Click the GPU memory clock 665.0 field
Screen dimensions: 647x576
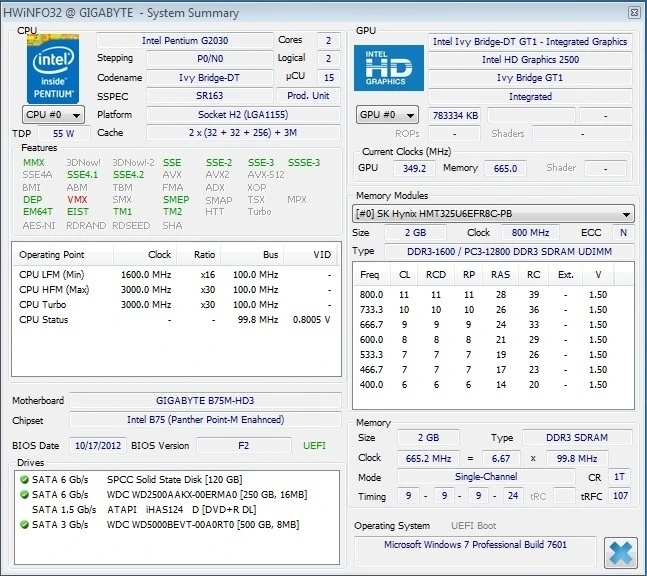click(x=505, y=168)
